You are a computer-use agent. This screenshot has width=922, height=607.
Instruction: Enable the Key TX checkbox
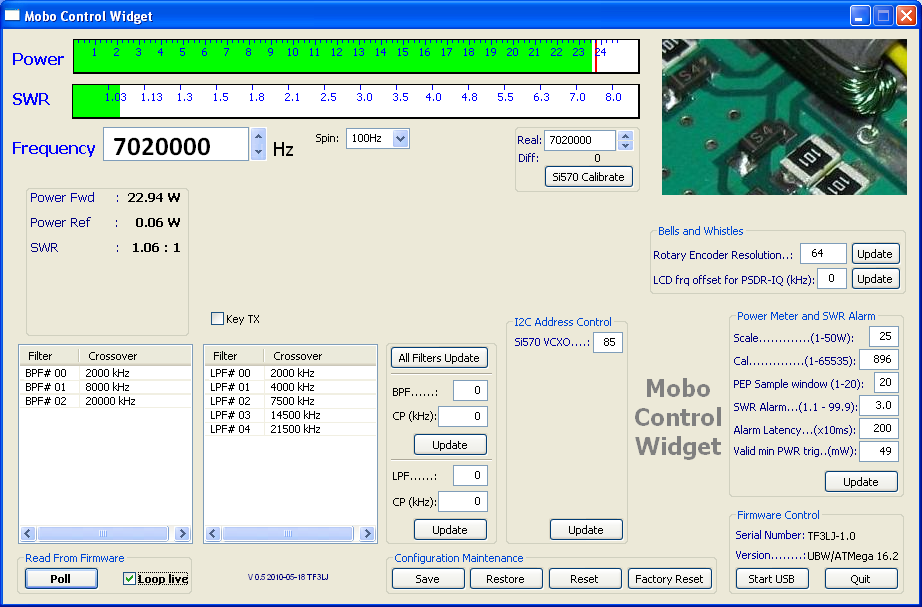click(x=217, y=319)
